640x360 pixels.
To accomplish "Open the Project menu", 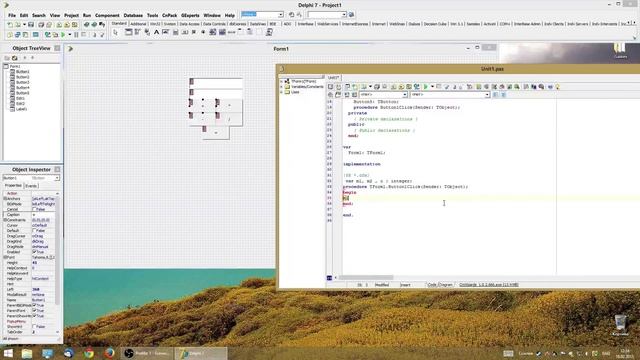I will coord(71,15).
